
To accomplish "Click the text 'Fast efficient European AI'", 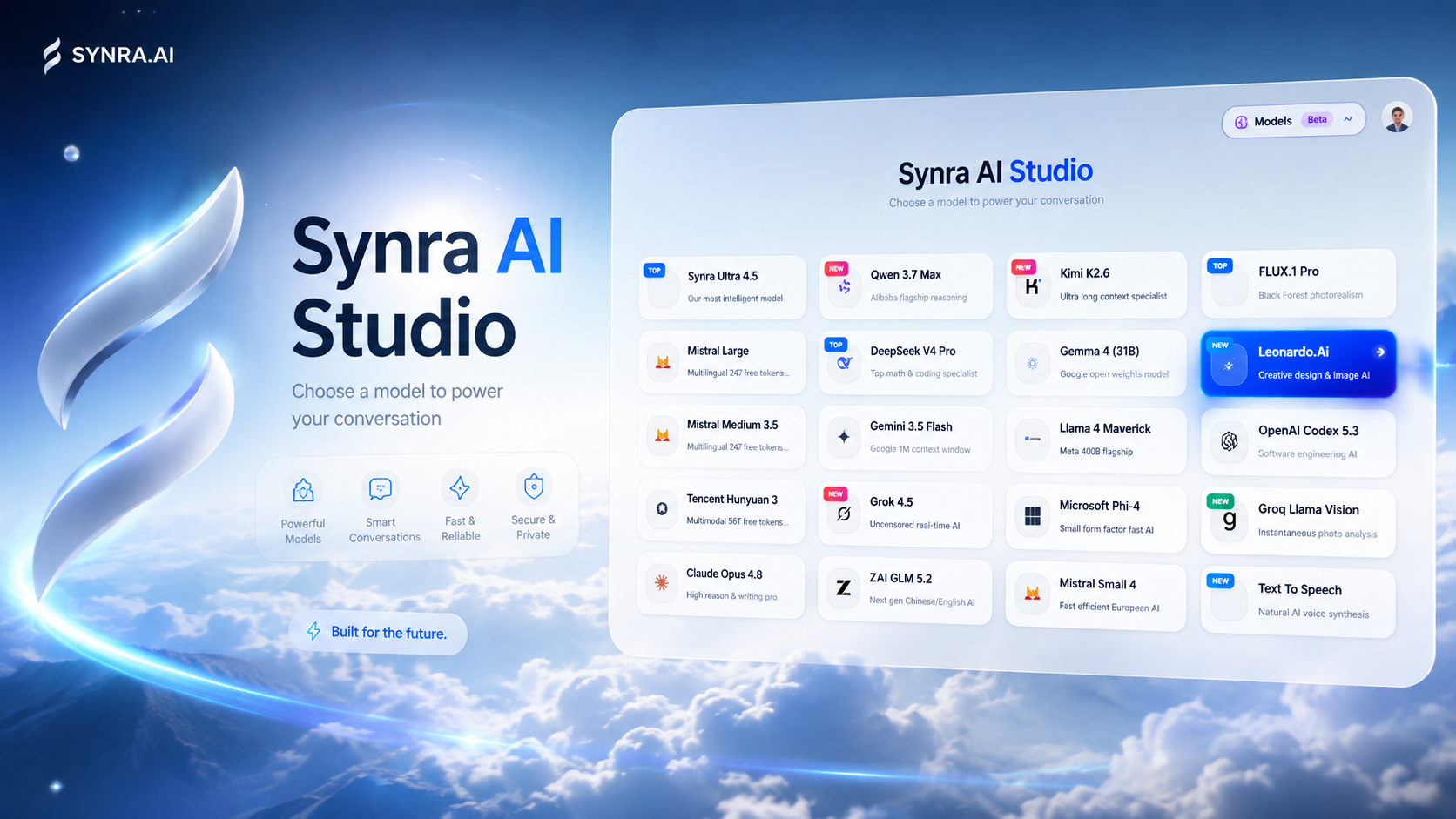I will pyautogui.click(x=1109, y=607).
